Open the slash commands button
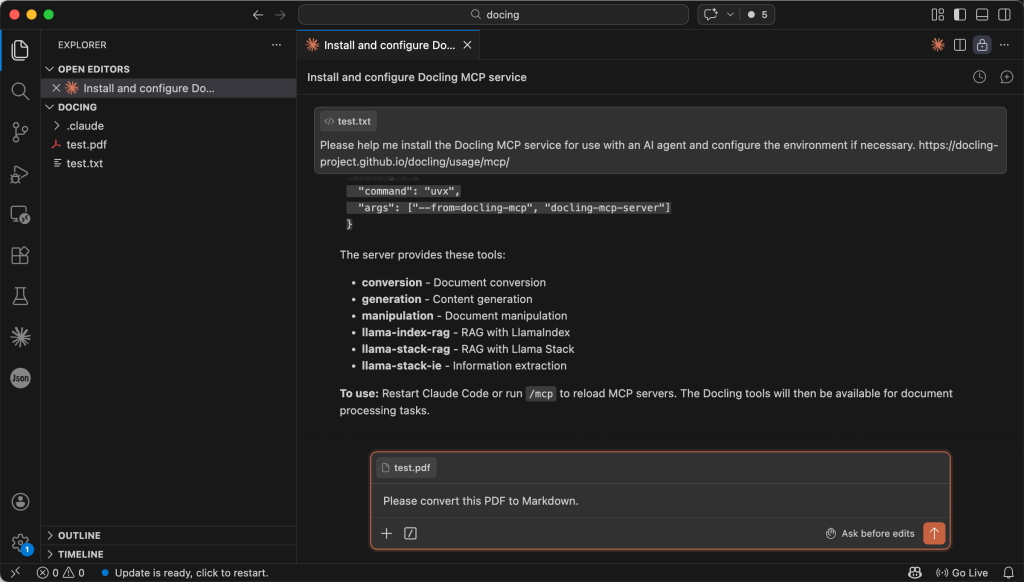 click(410, 534)
